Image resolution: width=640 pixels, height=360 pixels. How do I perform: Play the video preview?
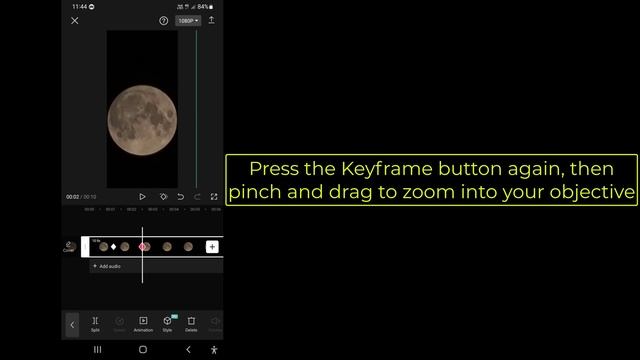tap(142, 197)
